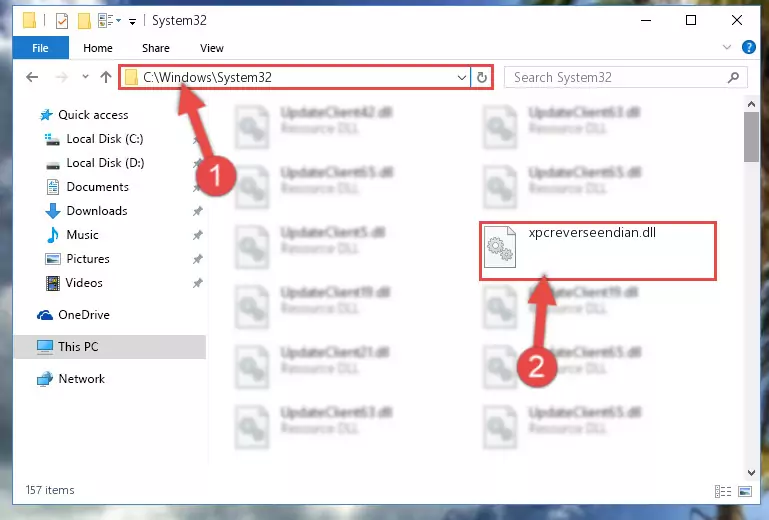Open Videos in navigation pane

(x=84, y=283)
